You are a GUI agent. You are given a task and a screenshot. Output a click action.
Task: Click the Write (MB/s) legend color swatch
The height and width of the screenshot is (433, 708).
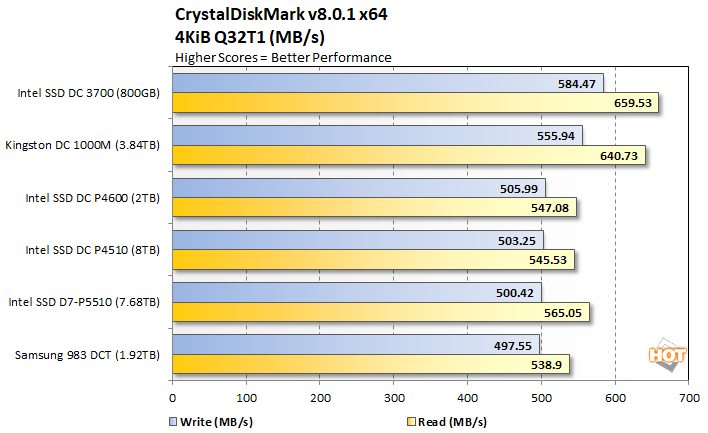click(173, 422)
